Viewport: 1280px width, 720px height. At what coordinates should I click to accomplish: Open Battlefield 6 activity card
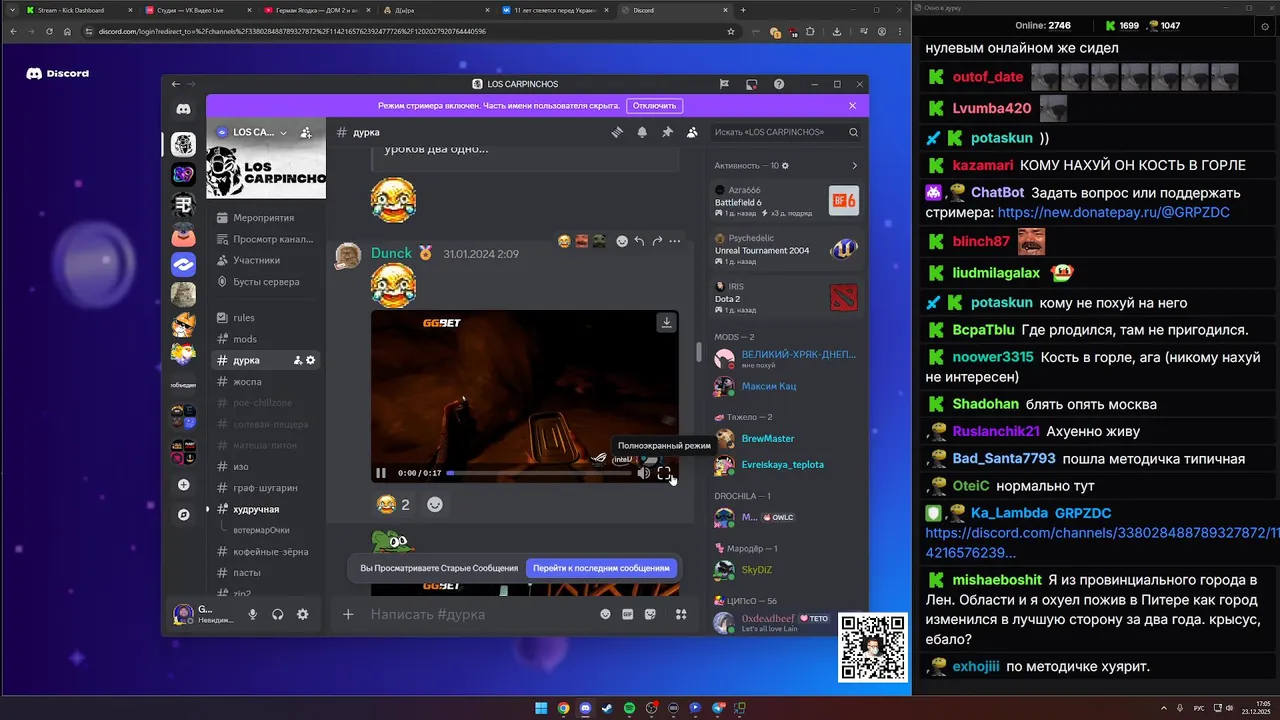pos(785,200)
